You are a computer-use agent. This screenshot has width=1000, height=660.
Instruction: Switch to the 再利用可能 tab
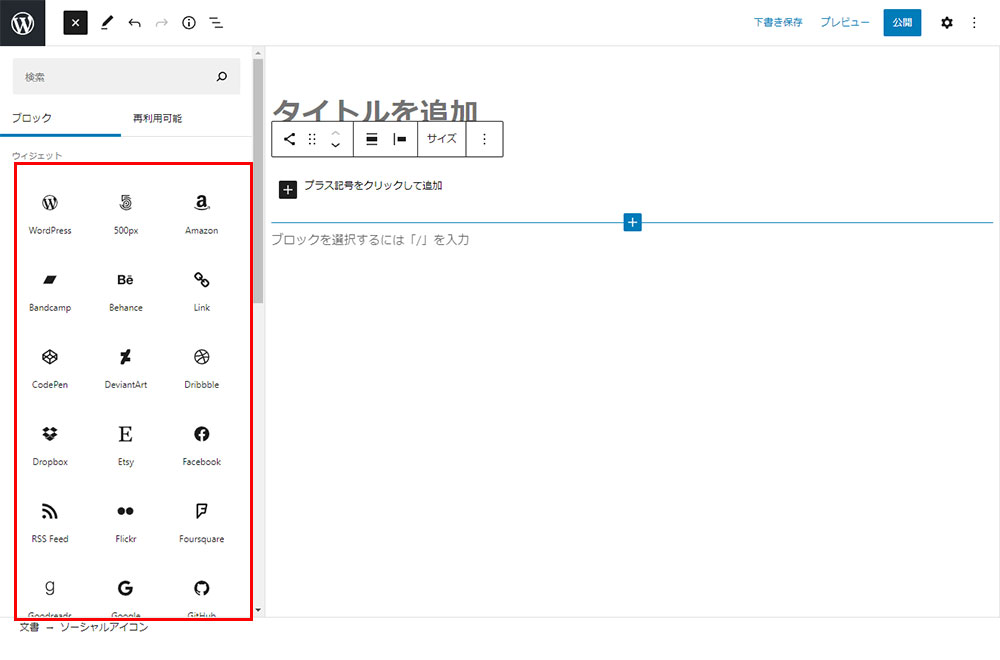coord(157,118)
